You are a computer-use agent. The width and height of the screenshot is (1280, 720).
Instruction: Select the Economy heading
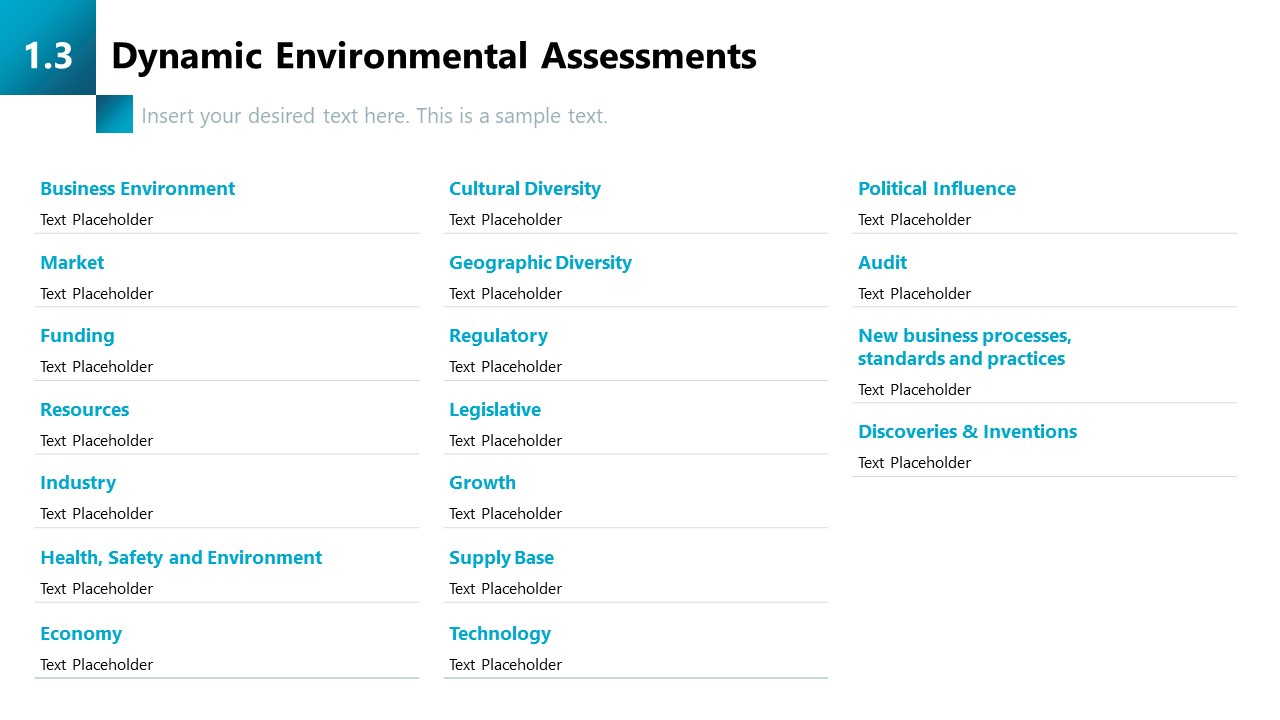[x=81, y=634]
